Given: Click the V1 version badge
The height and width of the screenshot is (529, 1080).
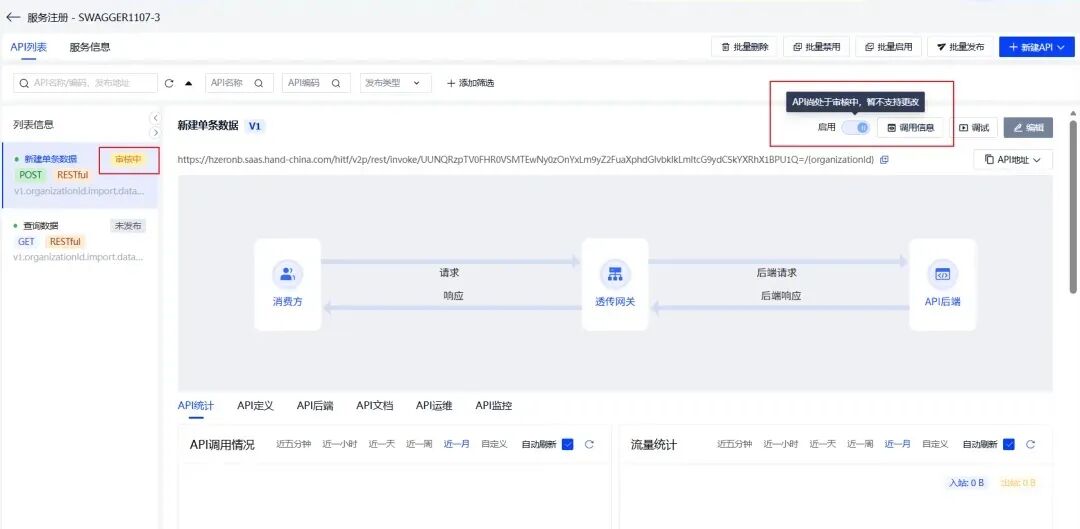Looking at the screenshot, I should click(x=255, y=126).
